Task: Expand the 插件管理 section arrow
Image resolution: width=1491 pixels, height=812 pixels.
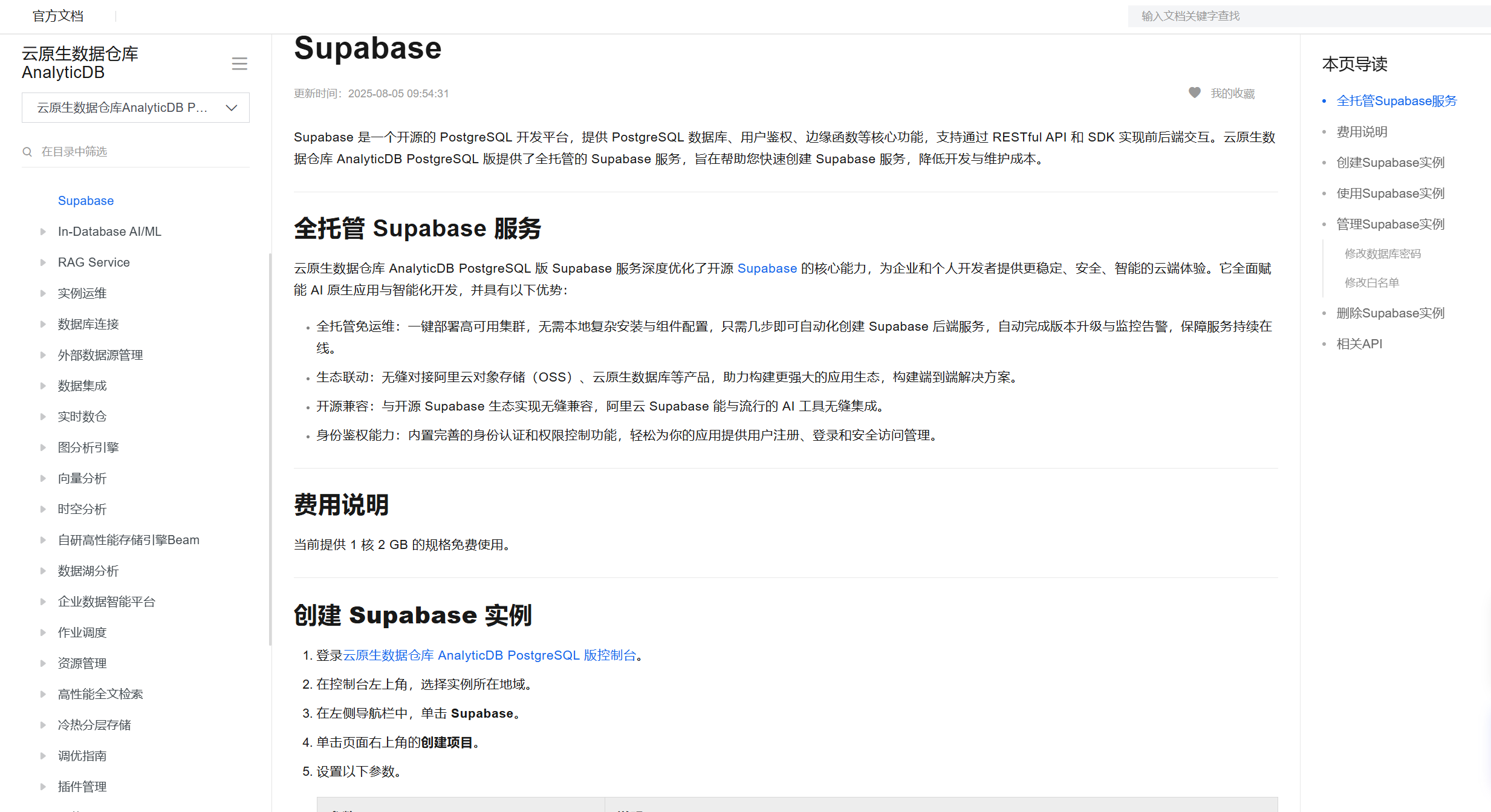Action: click(43, 787)
